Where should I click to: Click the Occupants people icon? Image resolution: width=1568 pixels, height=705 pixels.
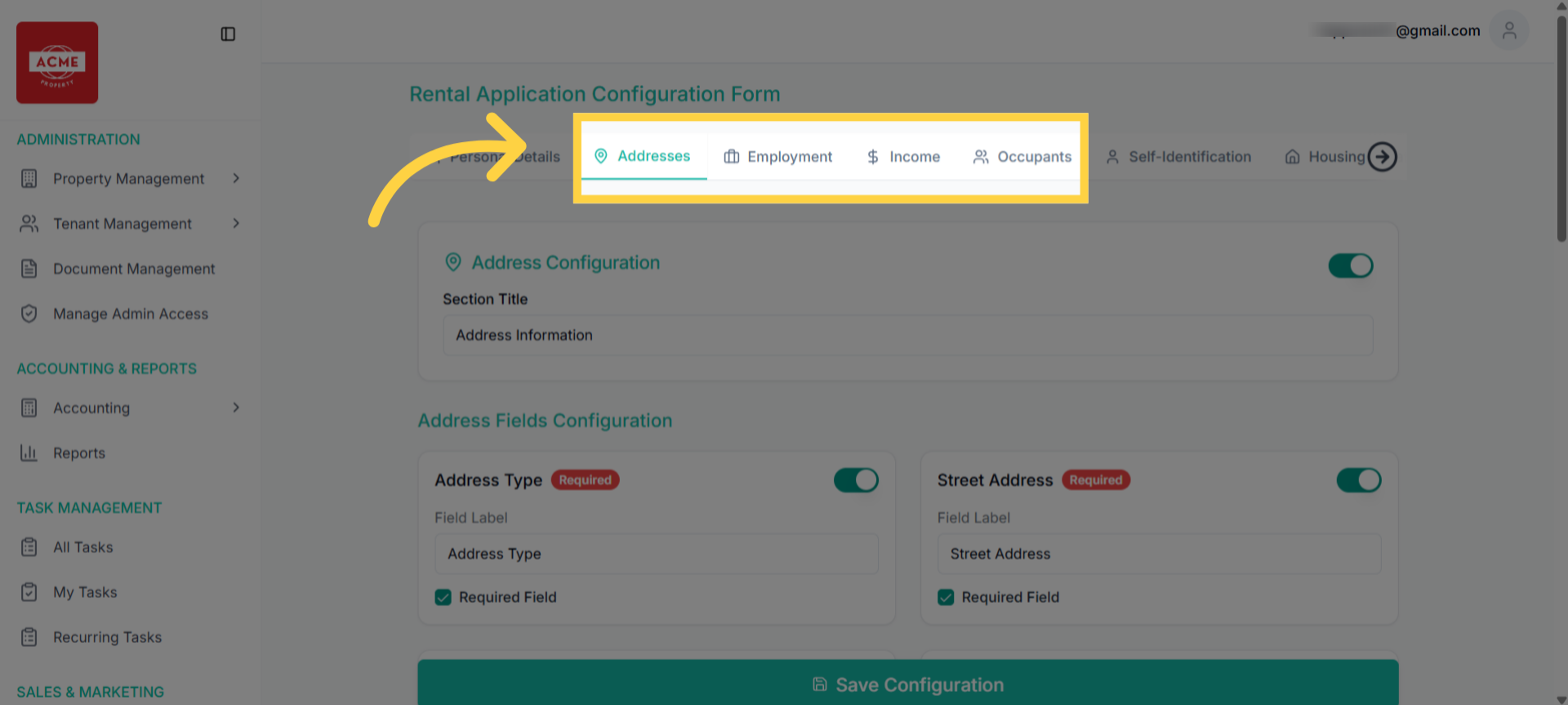click(x=981, y=157)
